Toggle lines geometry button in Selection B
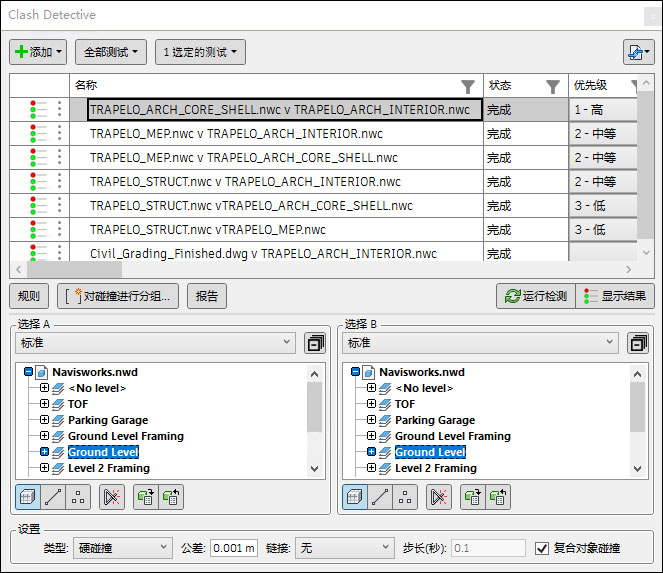Image resolution: width=663 pixels, height=573 pixels. click(x=380, y=497)
